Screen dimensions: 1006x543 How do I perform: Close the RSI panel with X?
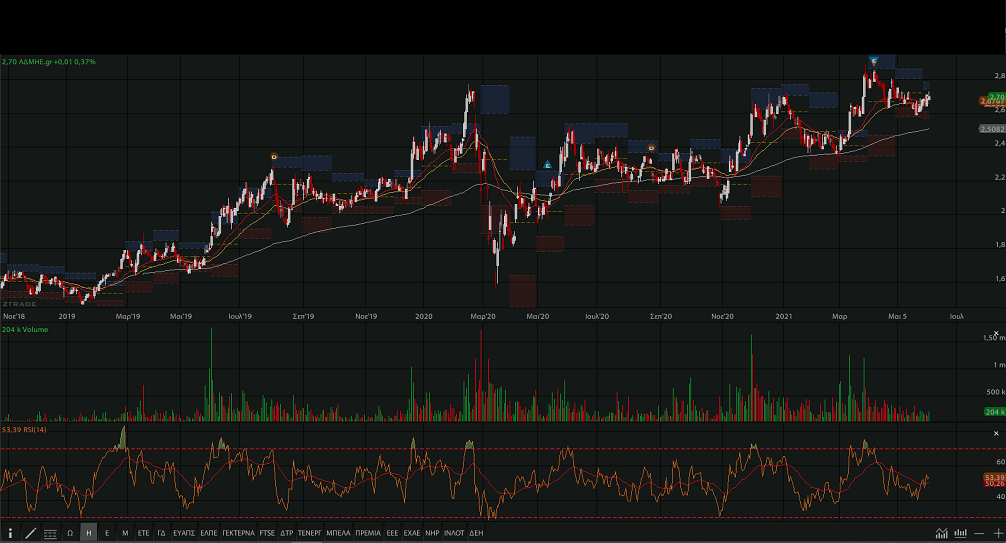coord(996,433)
